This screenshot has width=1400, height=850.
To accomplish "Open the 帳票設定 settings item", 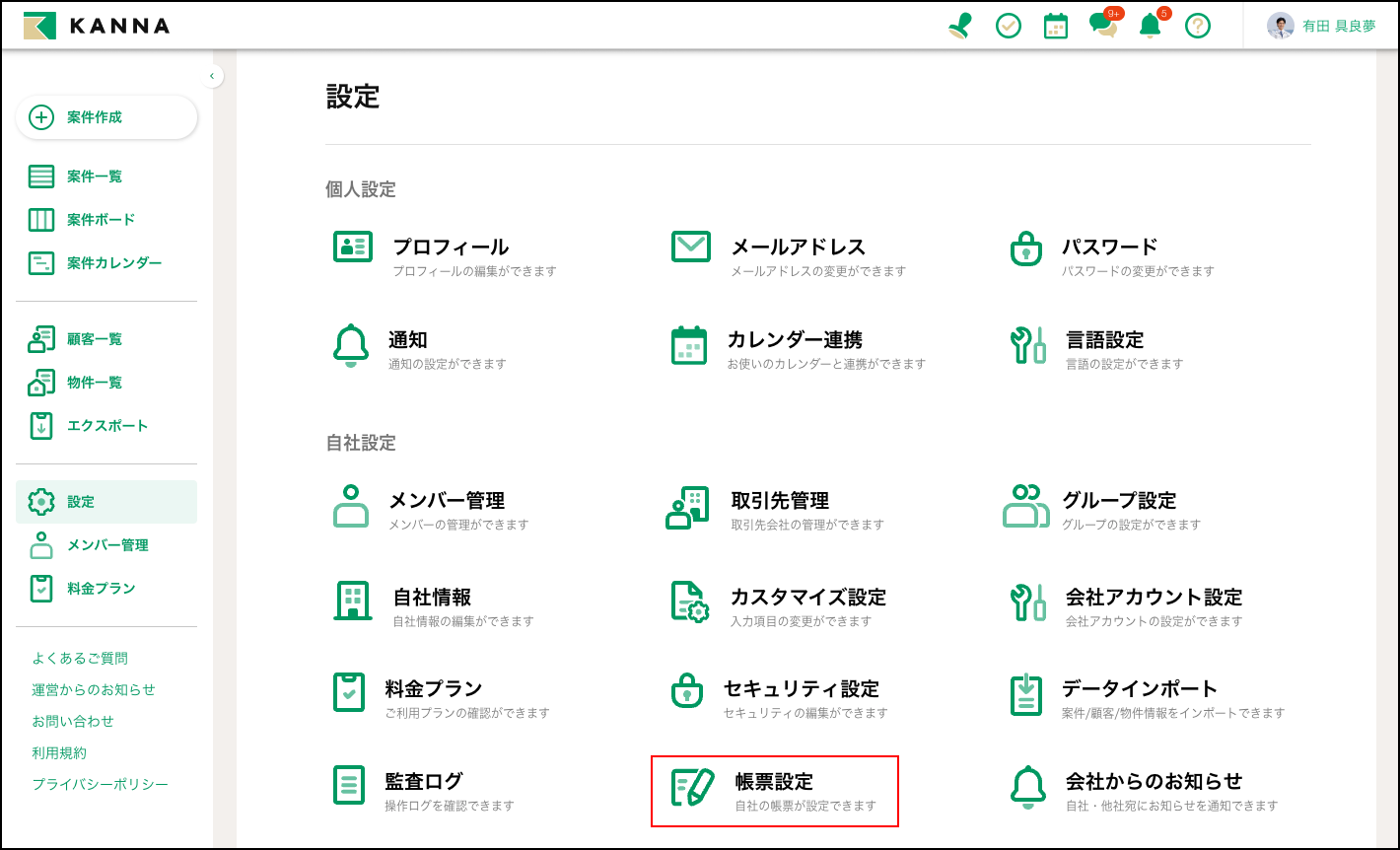I will click(774, 791).
